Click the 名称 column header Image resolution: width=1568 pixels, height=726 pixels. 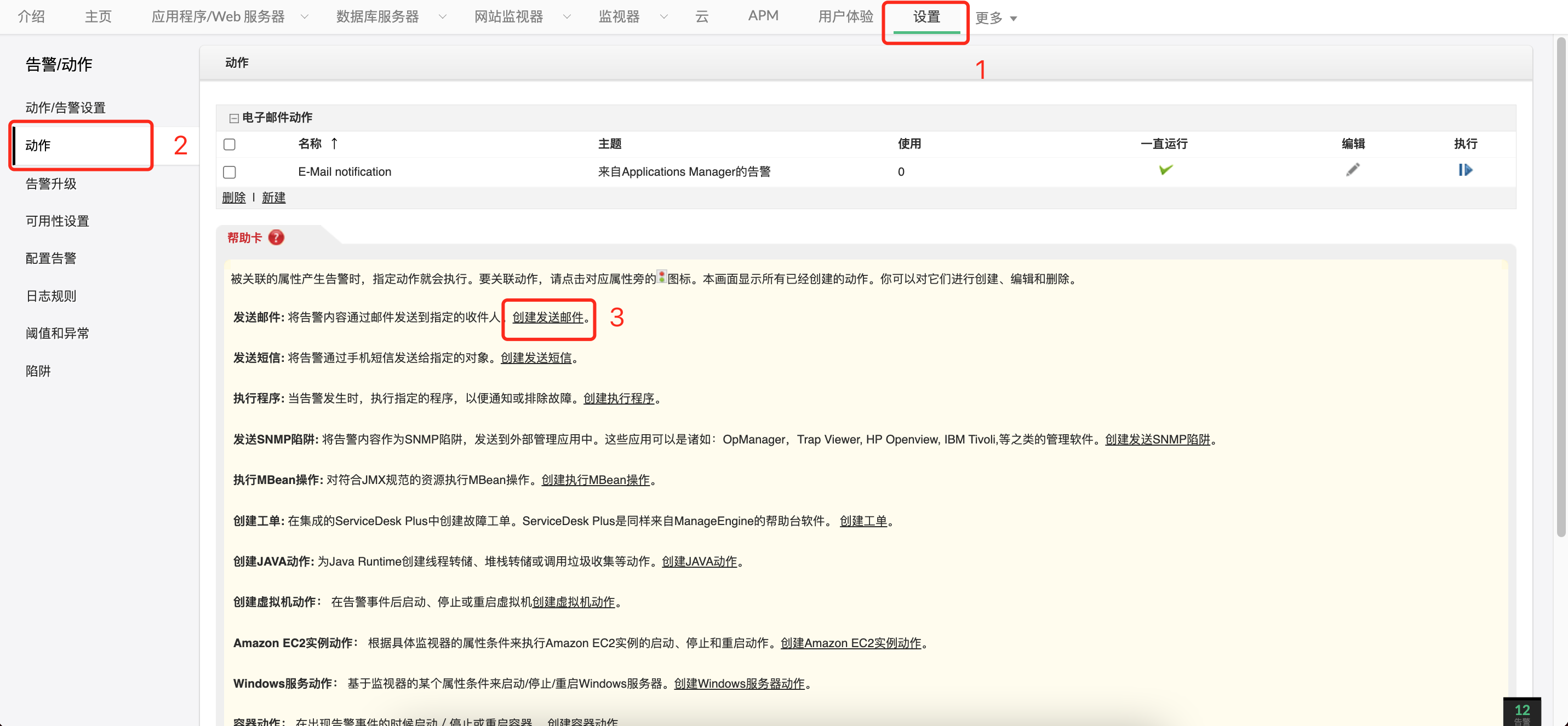(310, 143)
